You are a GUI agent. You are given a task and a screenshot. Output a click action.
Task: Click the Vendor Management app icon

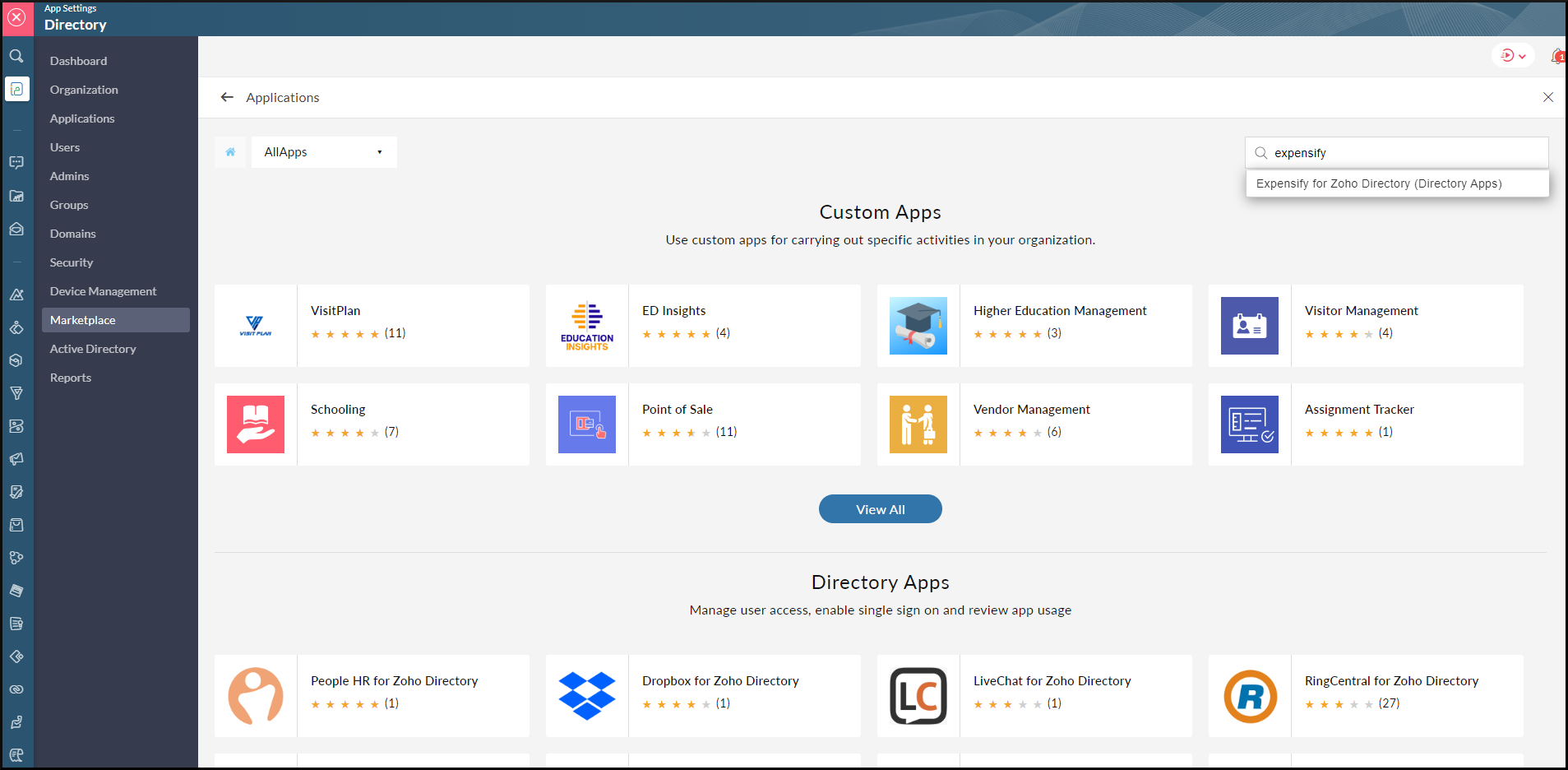(x=918, y=424)
